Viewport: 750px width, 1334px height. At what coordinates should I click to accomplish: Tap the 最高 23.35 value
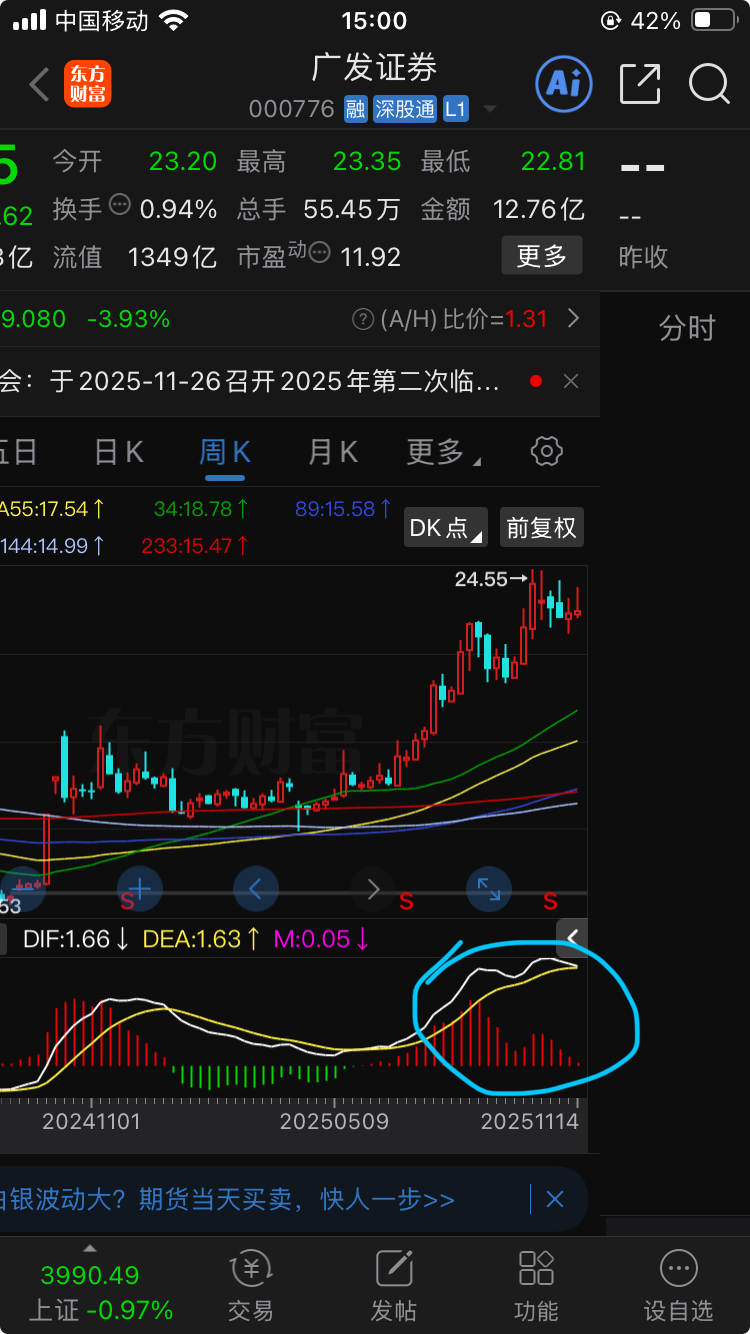tap(367, 161)
